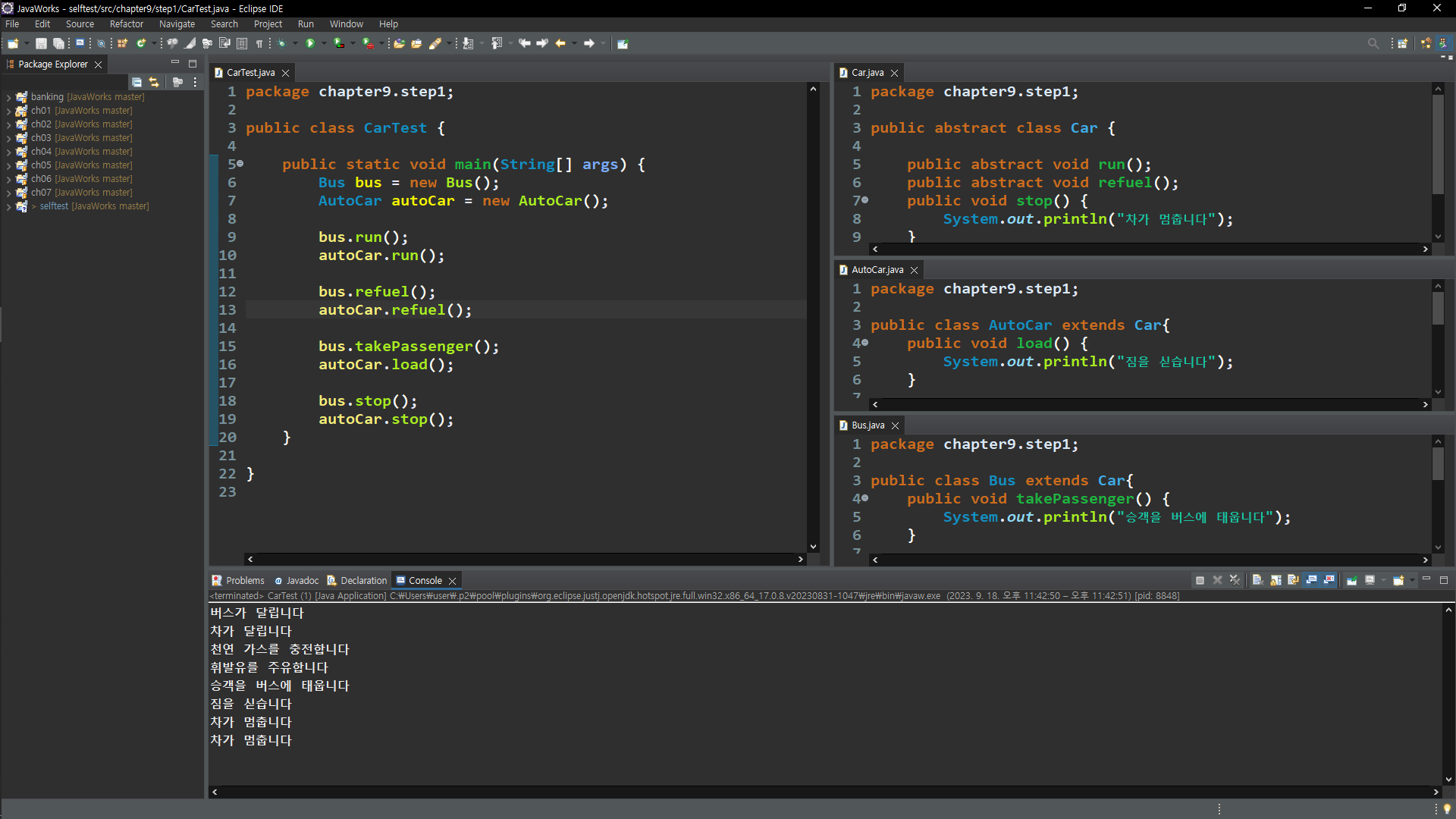1456x819 pixels.
Task: Select the ch05 project entry
Action: [x=41, y=165]
